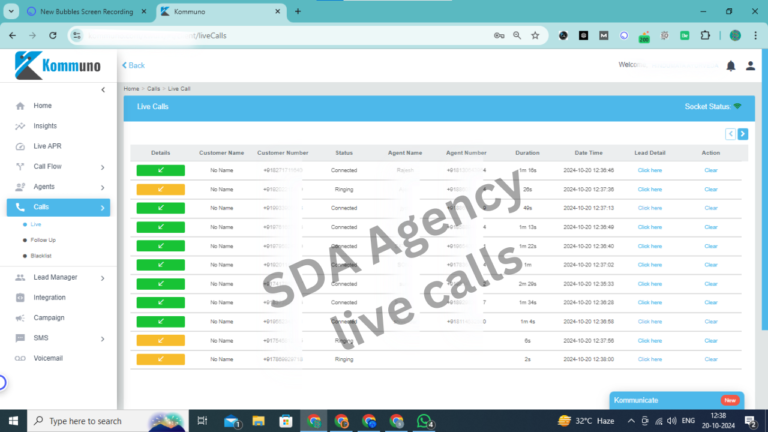
Task: Open the WhatsApp icon in the taskbar
Action: click(424, 421)
